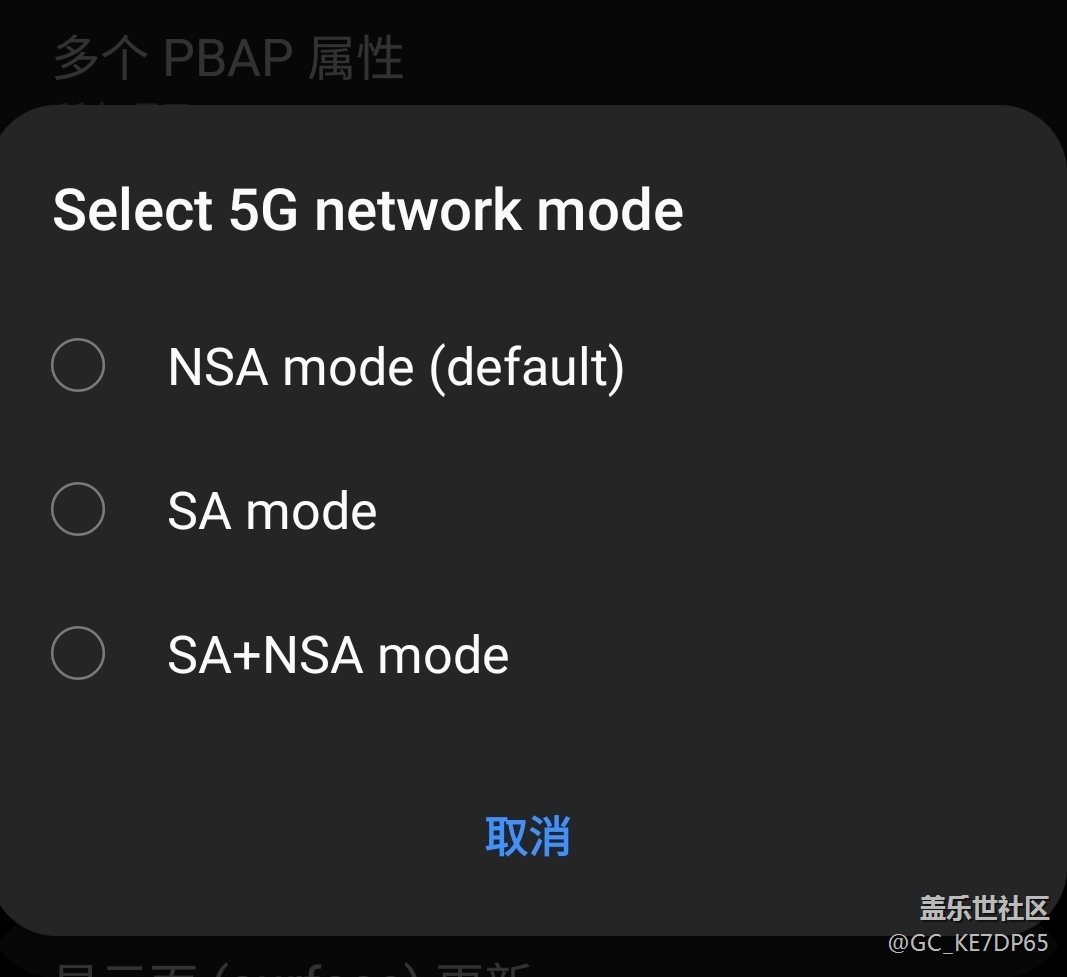This screenshot has height=977, width=1067.
Task: Click the @GC_KE7DP65 username watermark
Action: [x=968, y=942]
